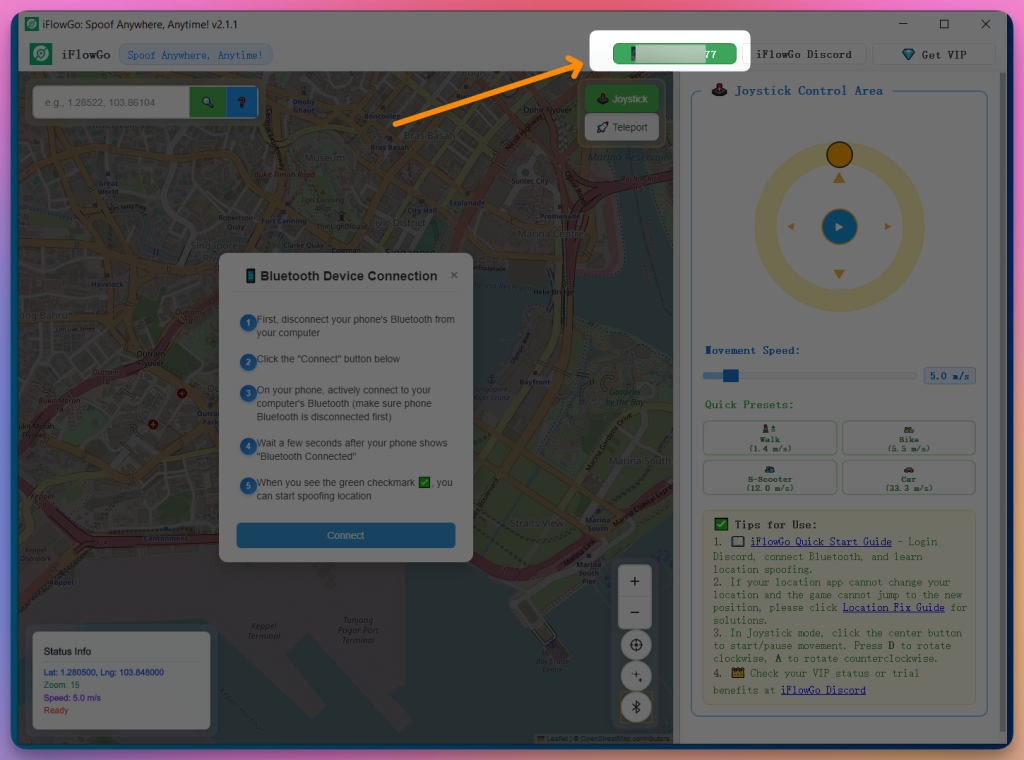
Task: Click the "Speed: 5.0 m/s" status text
Action: (x=72, y=697)
